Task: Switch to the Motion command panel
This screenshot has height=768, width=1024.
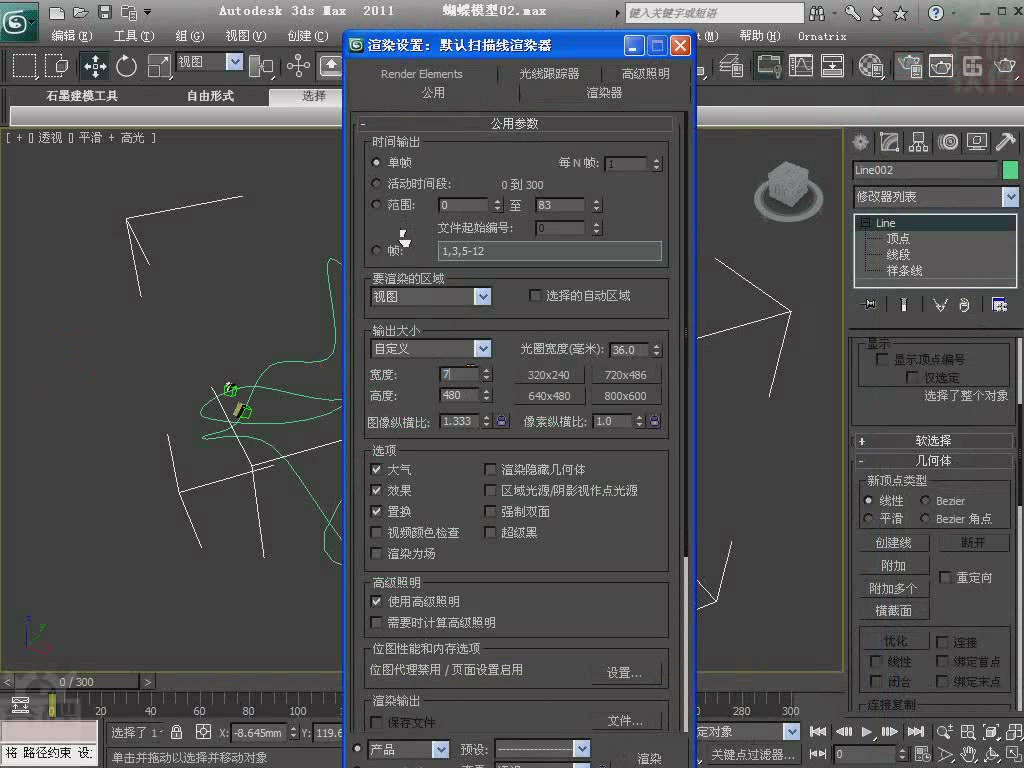Action: tap(948, 142)
